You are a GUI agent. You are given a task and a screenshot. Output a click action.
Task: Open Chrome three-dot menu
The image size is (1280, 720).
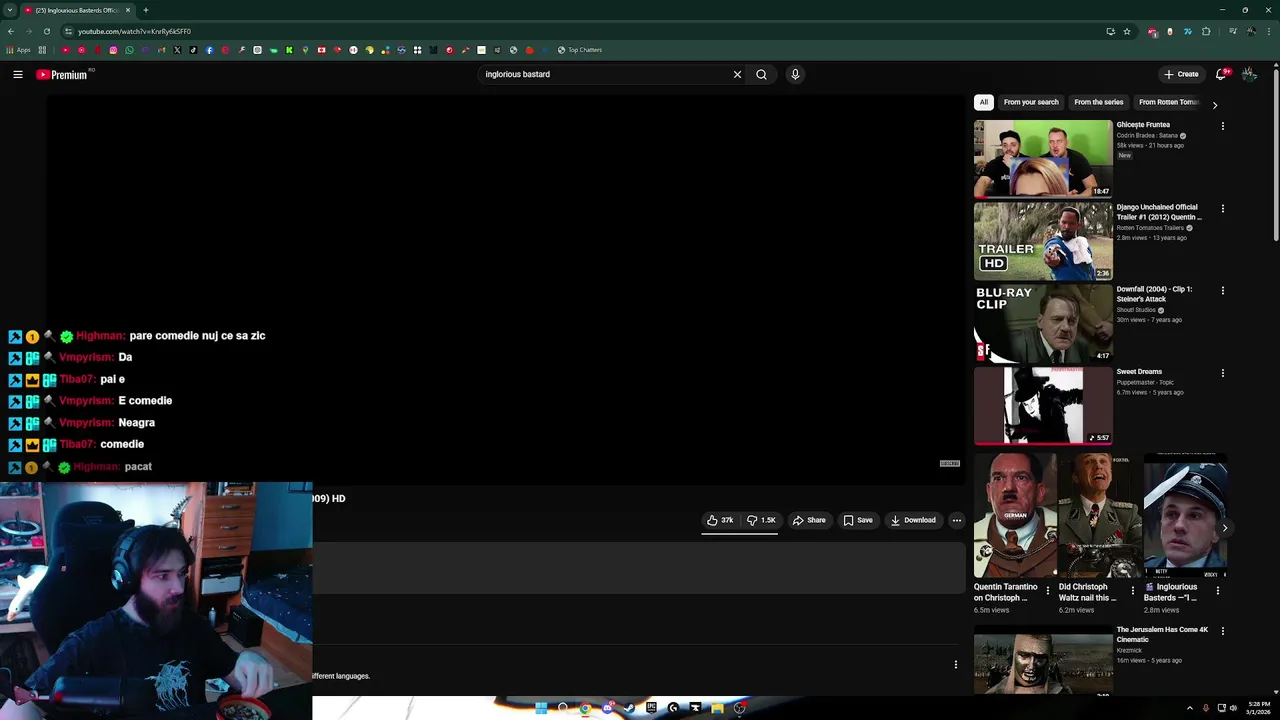(1268, 31)
